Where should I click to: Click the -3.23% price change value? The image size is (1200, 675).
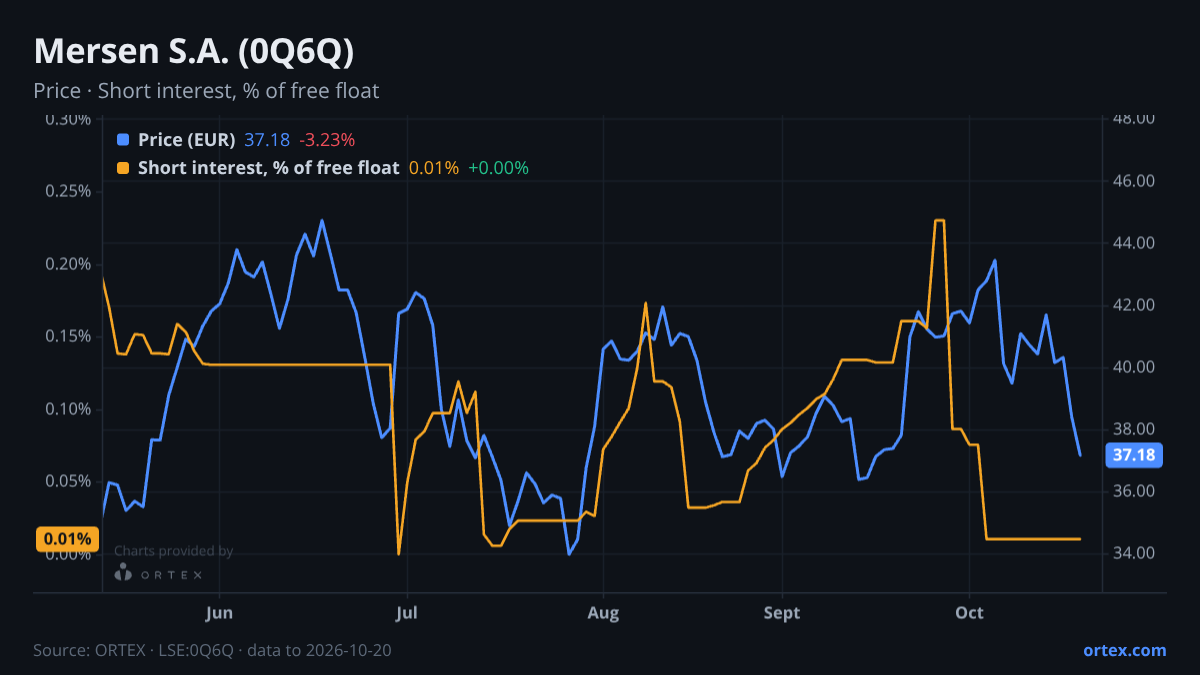tap(327, 140)
